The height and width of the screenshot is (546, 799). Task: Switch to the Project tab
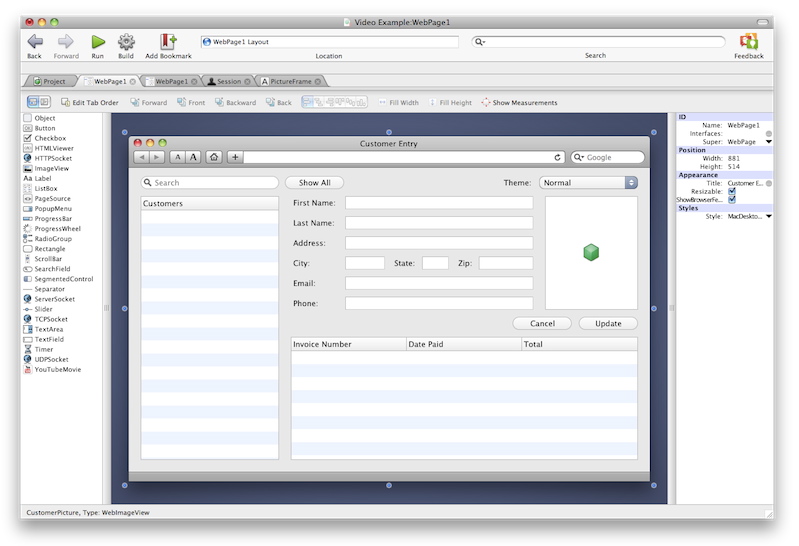[x=50, y=81]
